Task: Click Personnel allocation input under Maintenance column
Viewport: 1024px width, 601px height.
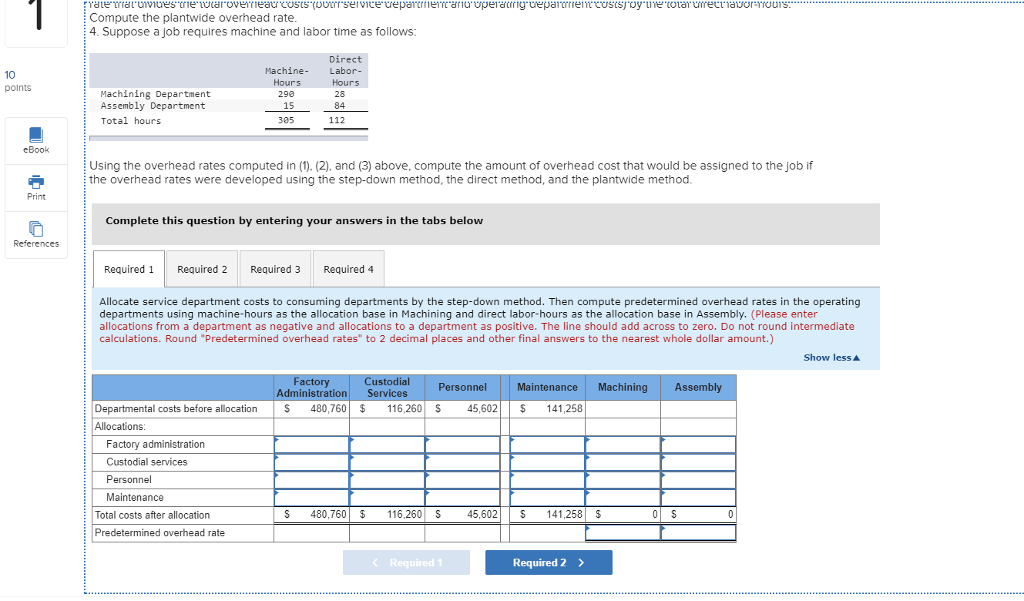Action: tap(545, 479)
